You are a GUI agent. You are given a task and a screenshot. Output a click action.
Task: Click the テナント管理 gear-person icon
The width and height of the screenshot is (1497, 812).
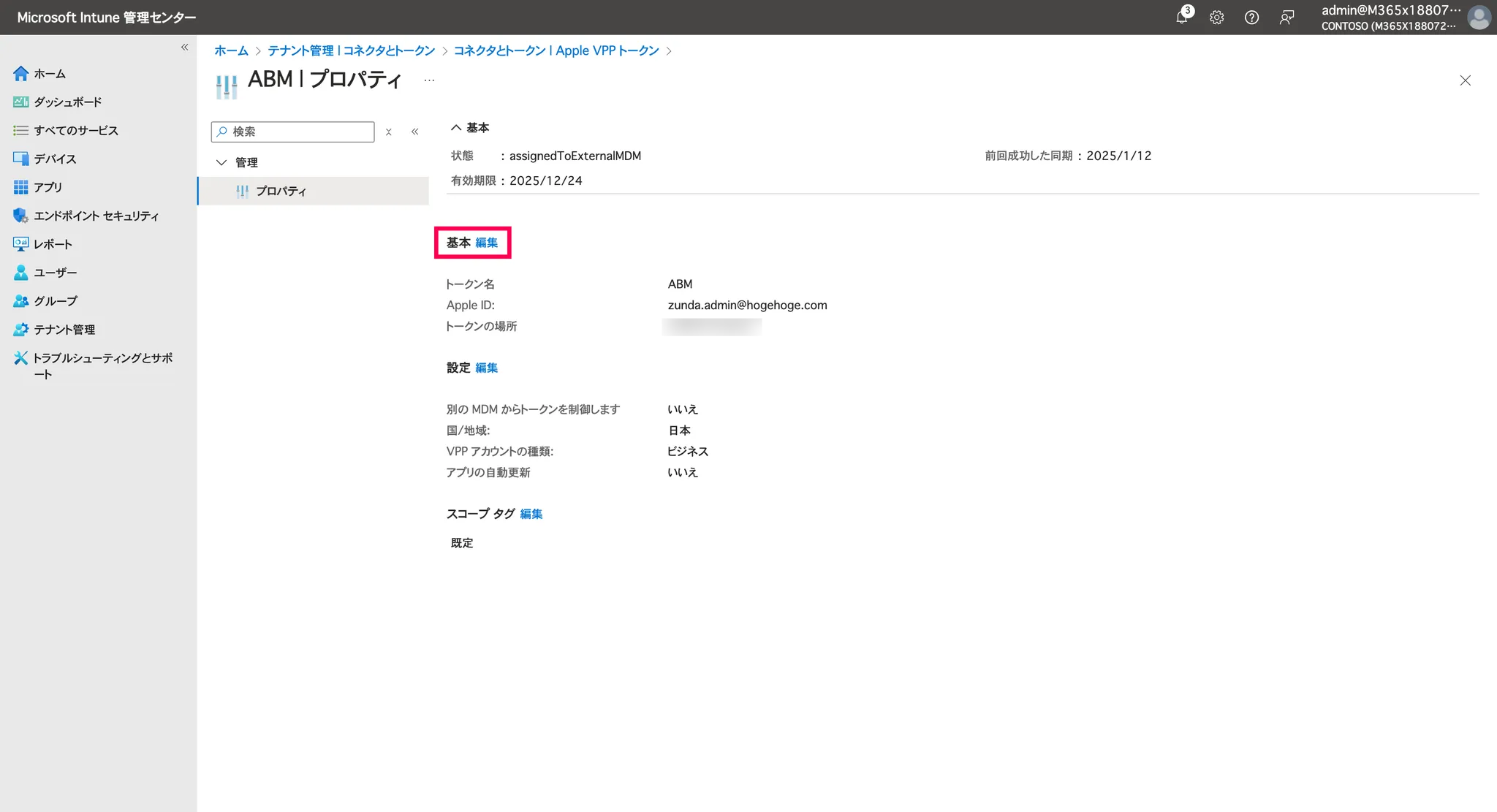pos(20,330)
